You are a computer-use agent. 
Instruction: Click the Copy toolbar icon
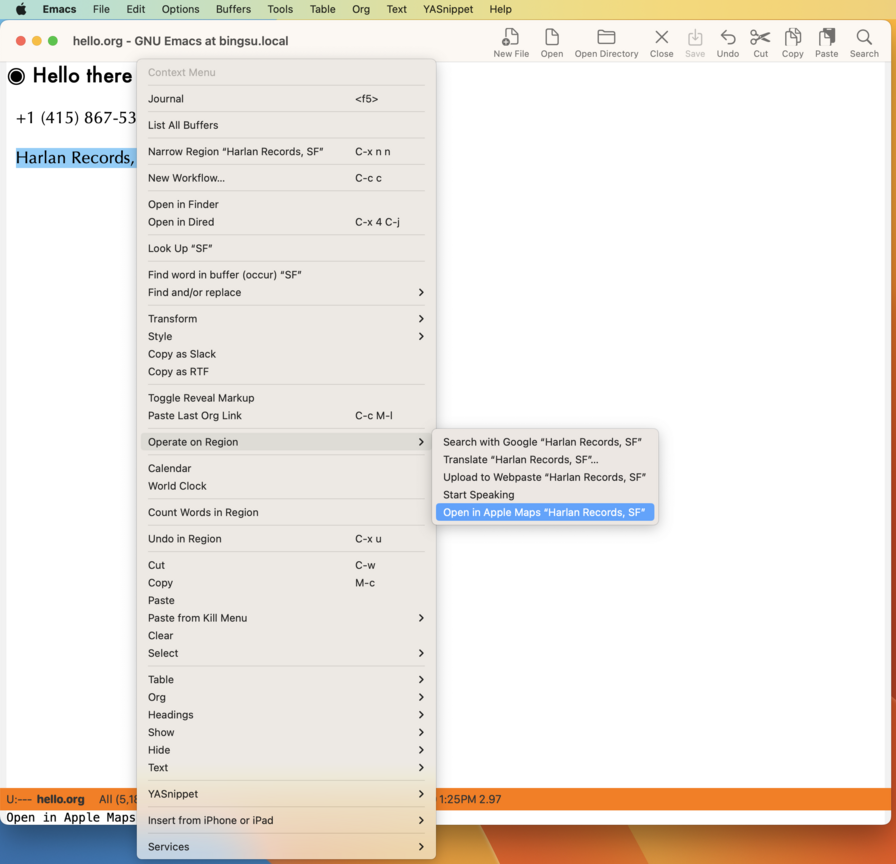click(x=792, y=38)
